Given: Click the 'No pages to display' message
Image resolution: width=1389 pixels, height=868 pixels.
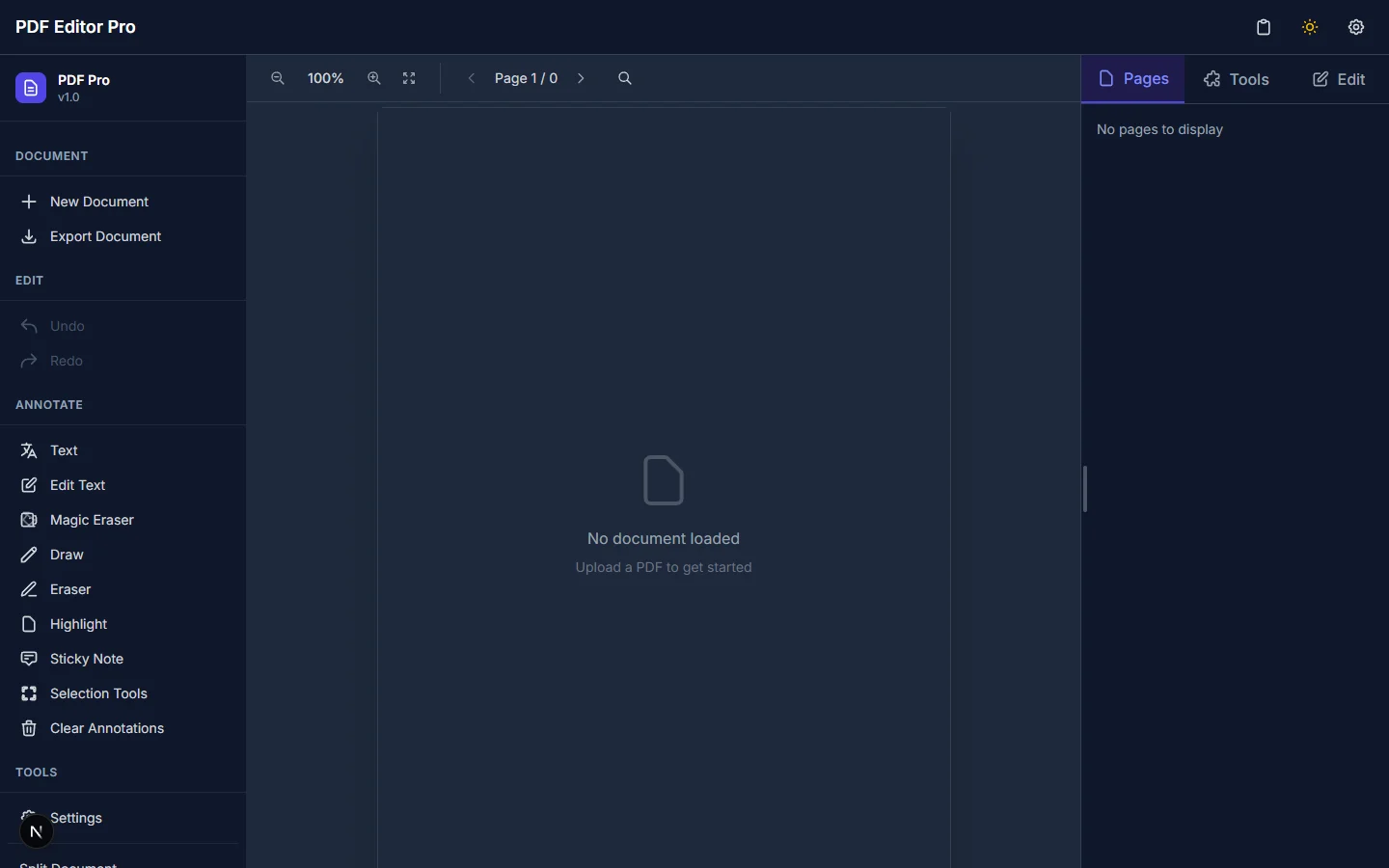Looking at the screenshot, I should (x=1159, y=129).
